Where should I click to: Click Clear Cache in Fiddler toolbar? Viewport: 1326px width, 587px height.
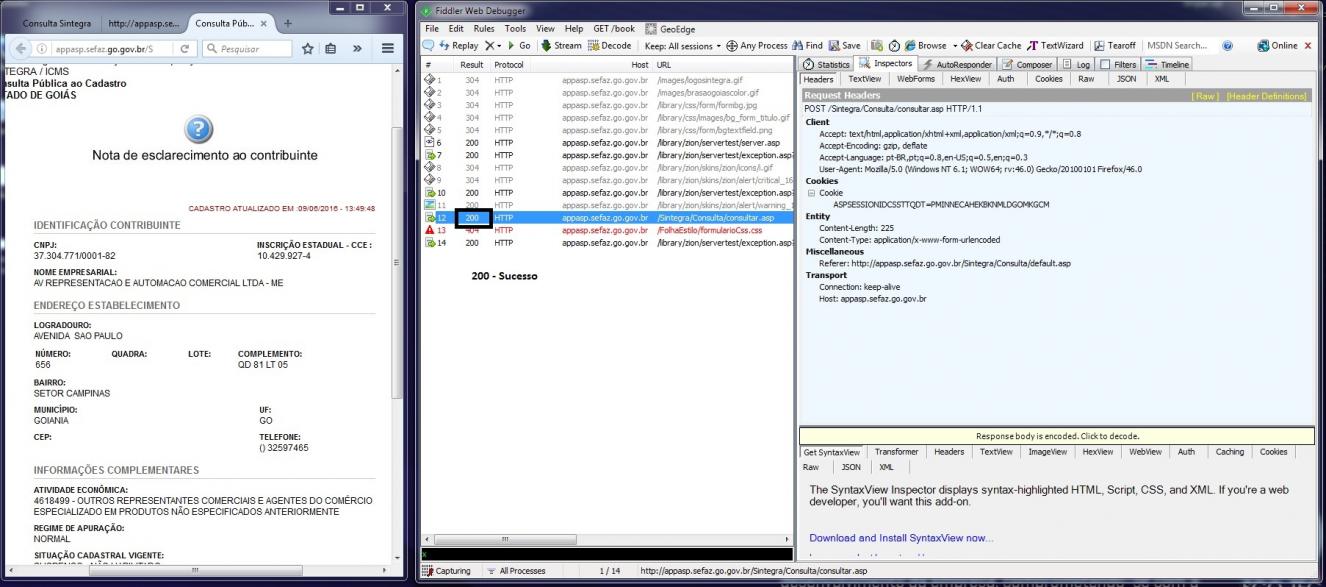991,45
